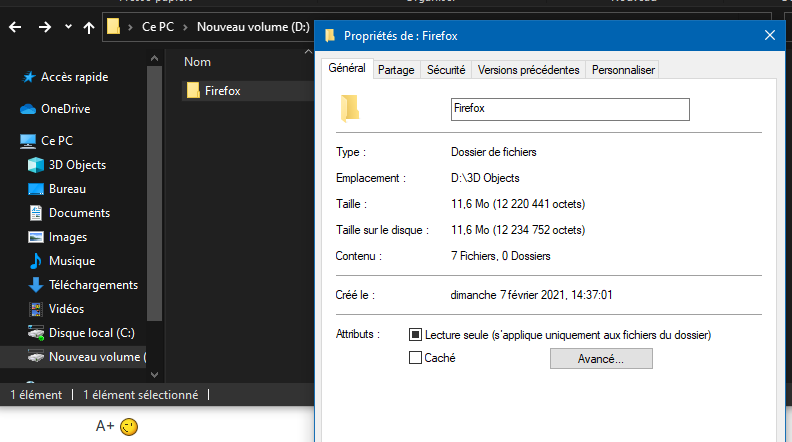
Task: Click the sidebar scrollbar down arrow
Action: 155,375
